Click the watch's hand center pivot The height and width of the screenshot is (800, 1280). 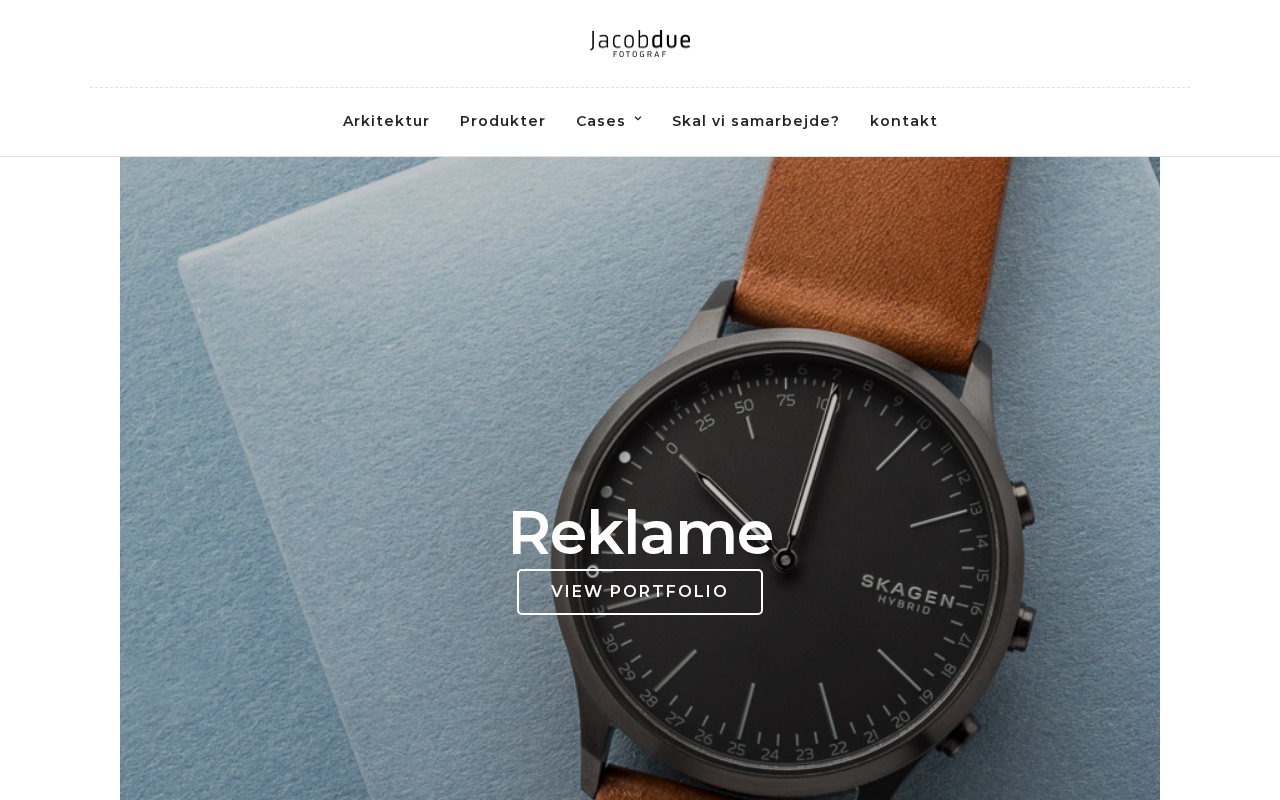tap(786, 559)
